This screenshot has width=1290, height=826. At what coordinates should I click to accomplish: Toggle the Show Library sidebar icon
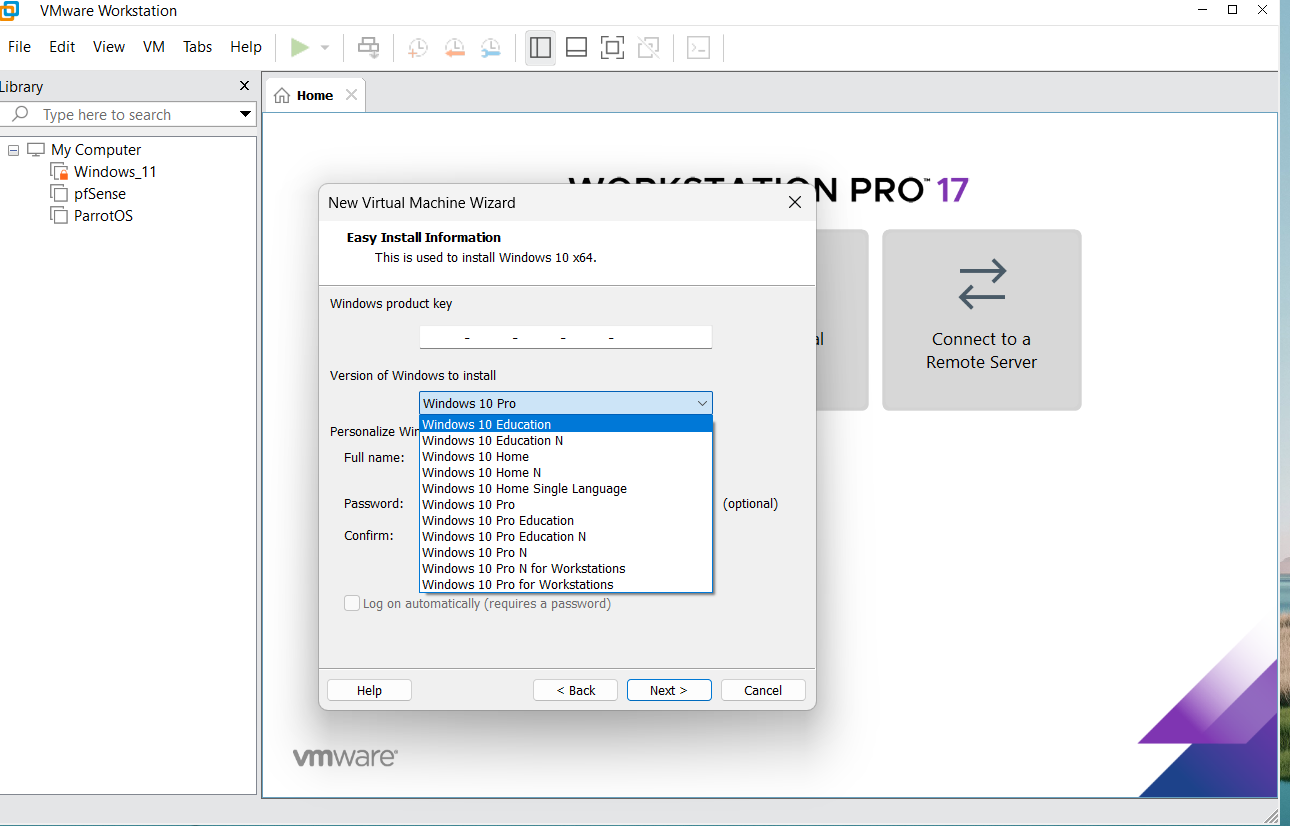541,47
